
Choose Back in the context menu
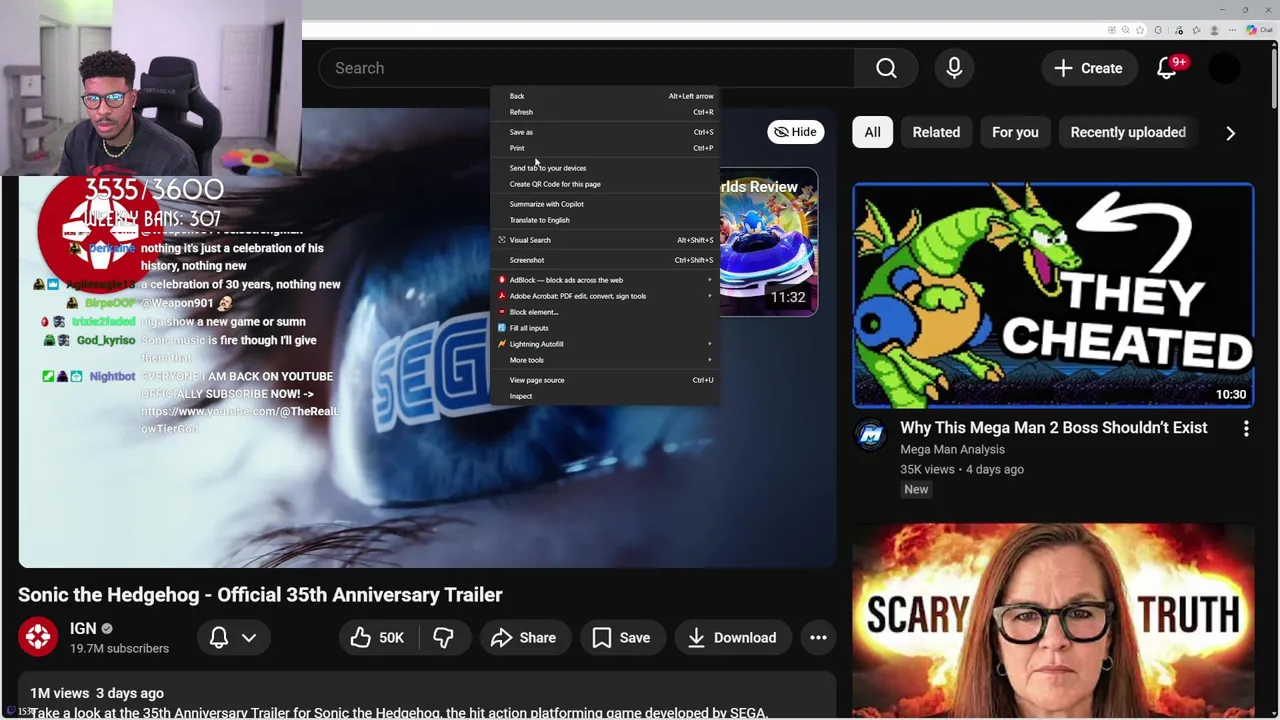[x=605, y=96]
